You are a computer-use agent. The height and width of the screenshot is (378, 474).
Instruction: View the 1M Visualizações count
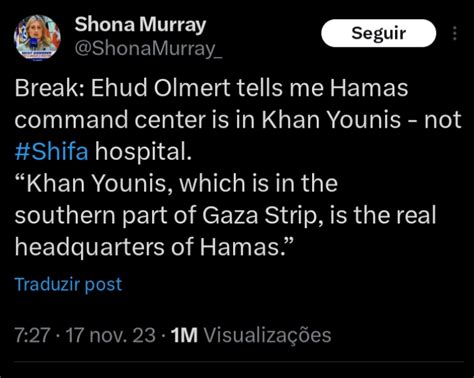coord(251,335)
